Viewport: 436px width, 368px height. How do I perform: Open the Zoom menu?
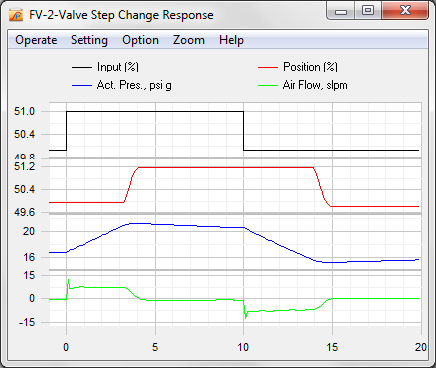coord(189,40)
